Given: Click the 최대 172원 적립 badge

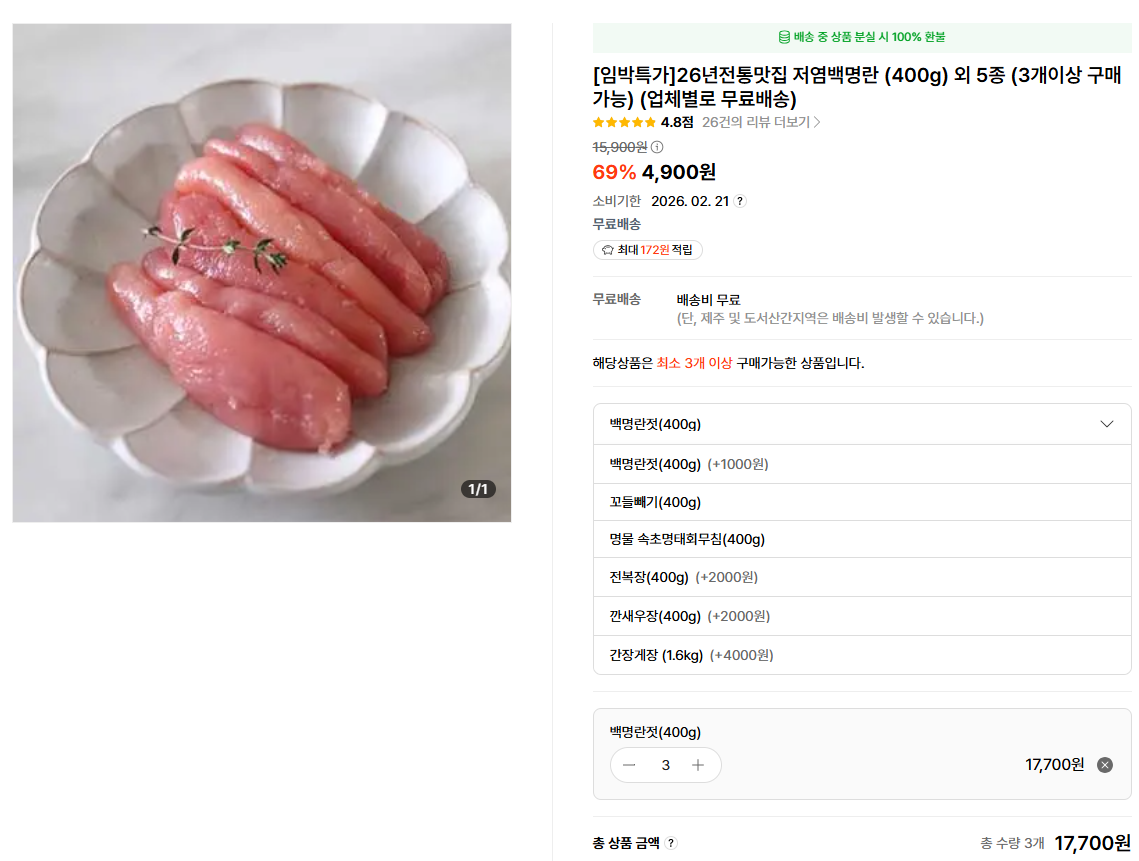Looking at the screenshot, I should (648, 250).
